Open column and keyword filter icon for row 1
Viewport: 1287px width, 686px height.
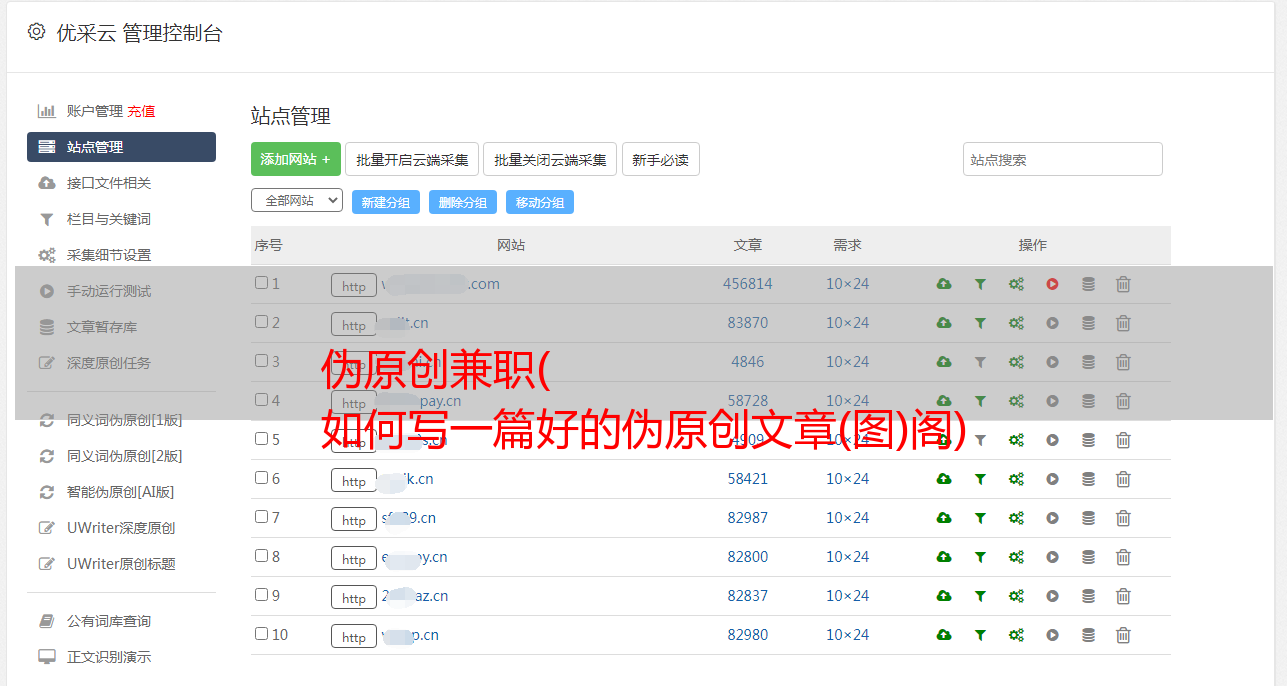980,284
